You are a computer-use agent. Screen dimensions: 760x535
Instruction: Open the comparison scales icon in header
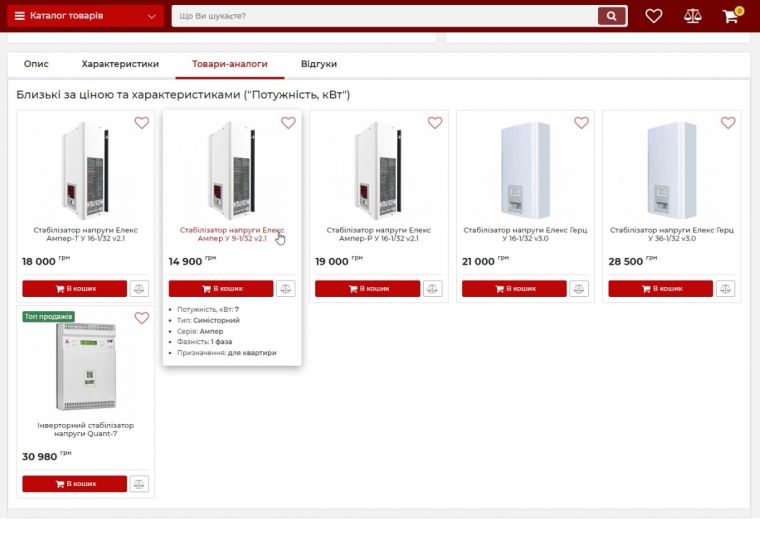692,16
